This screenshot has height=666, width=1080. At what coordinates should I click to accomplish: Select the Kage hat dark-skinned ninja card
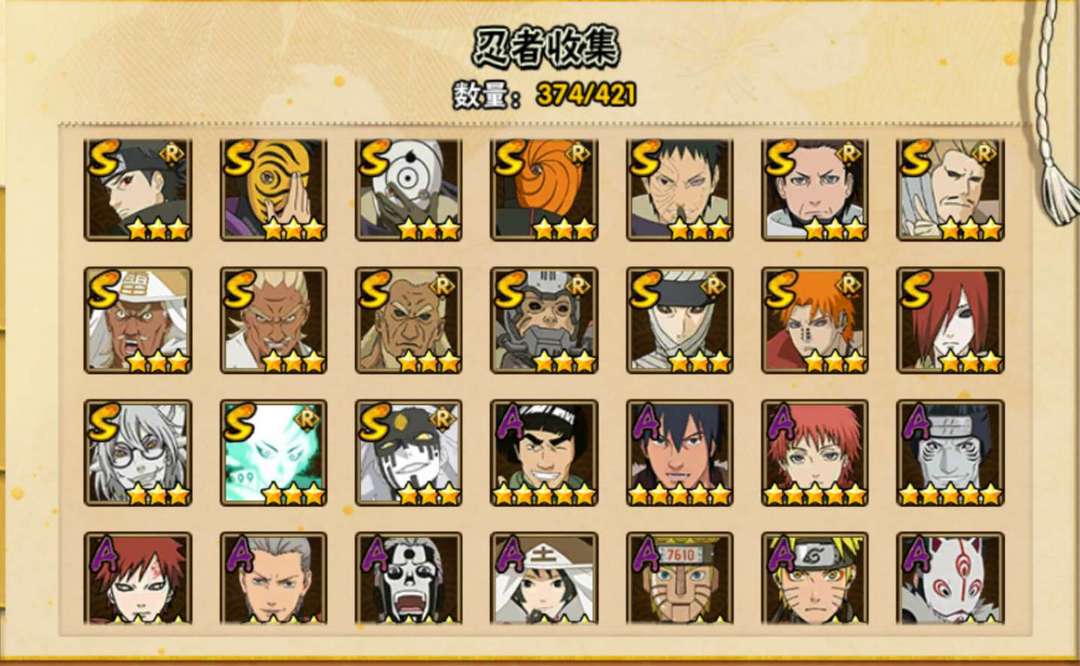pos(138,320)
